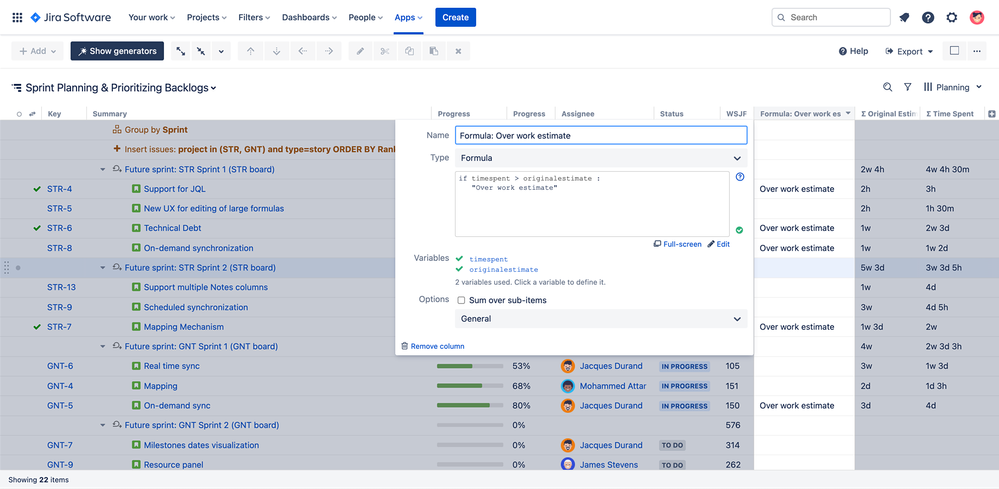Click the originalestimate variable link

click(x=503, y=270)
